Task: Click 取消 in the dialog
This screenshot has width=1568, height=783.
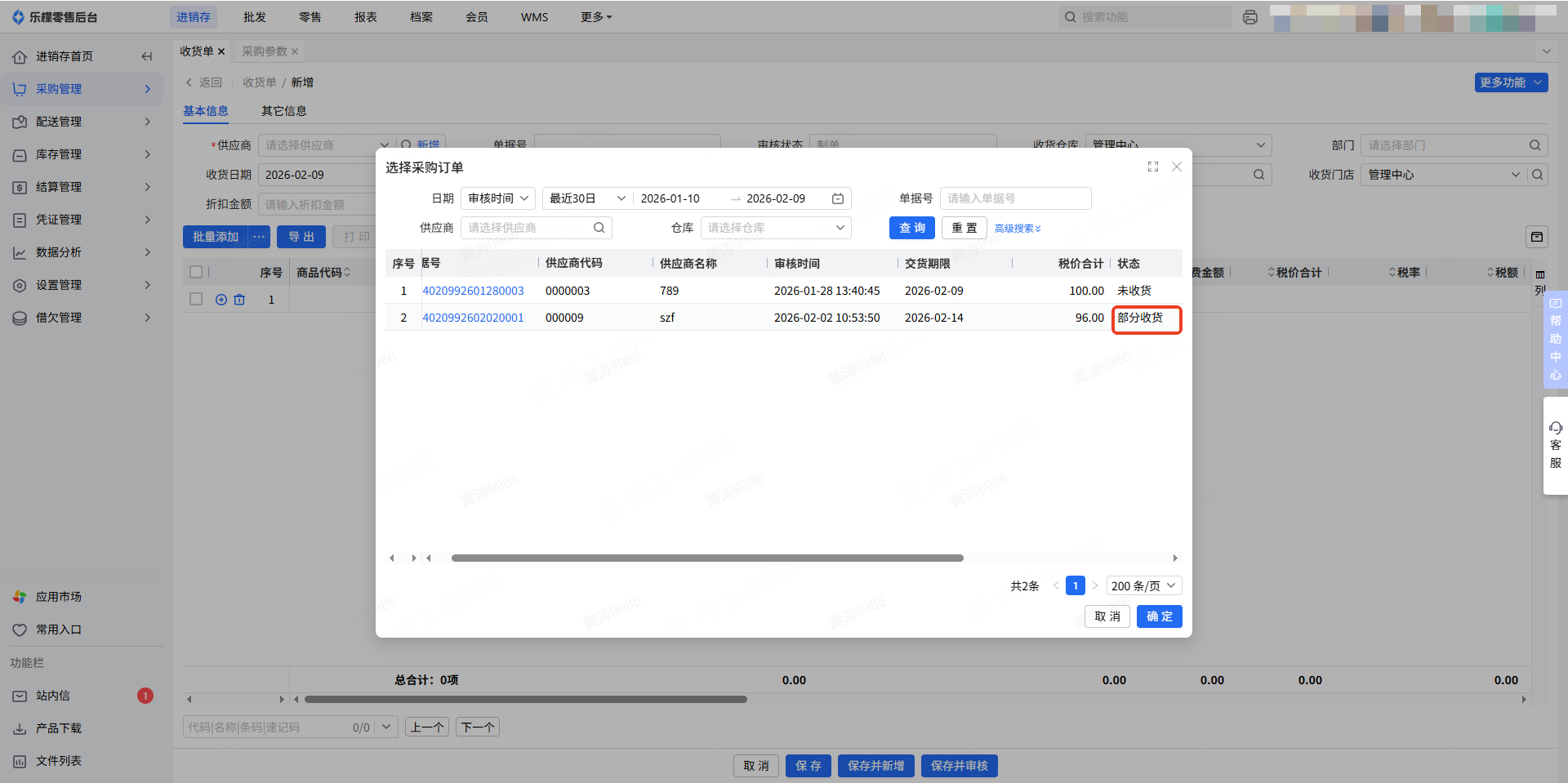Action: 1107,616
